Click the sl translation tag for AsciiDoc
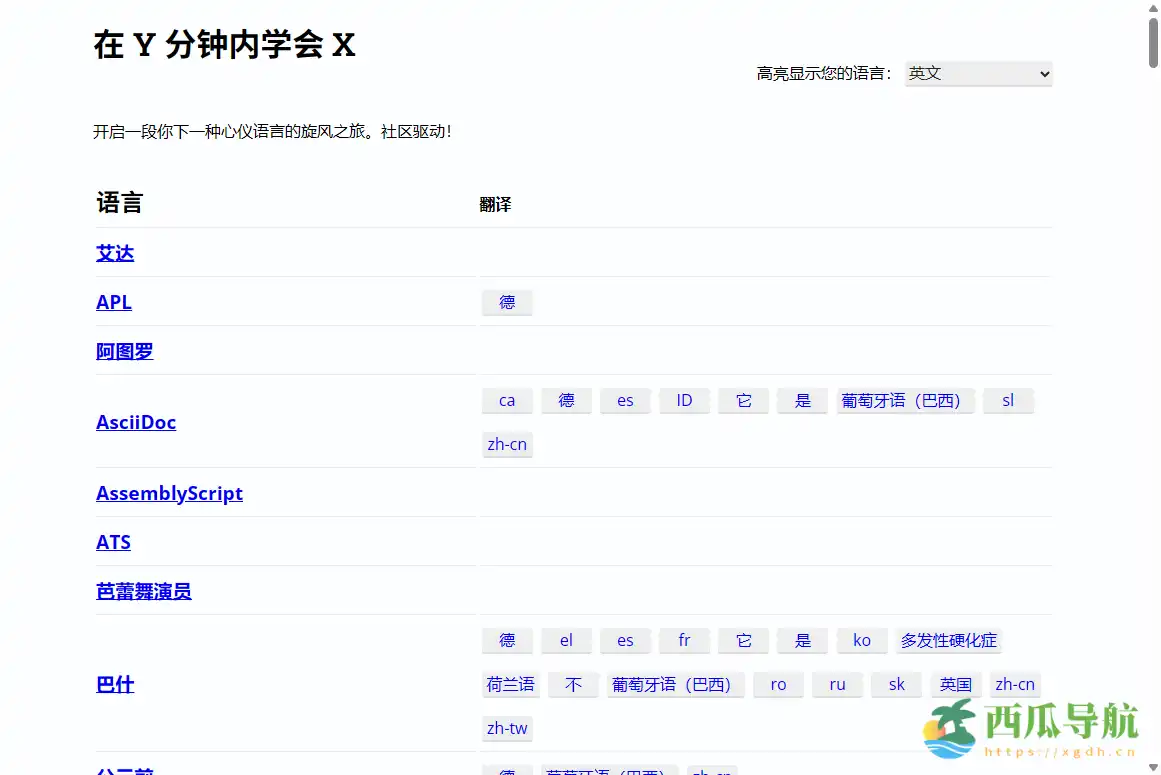This screenshot has width=1161, height=775. 1008,400
